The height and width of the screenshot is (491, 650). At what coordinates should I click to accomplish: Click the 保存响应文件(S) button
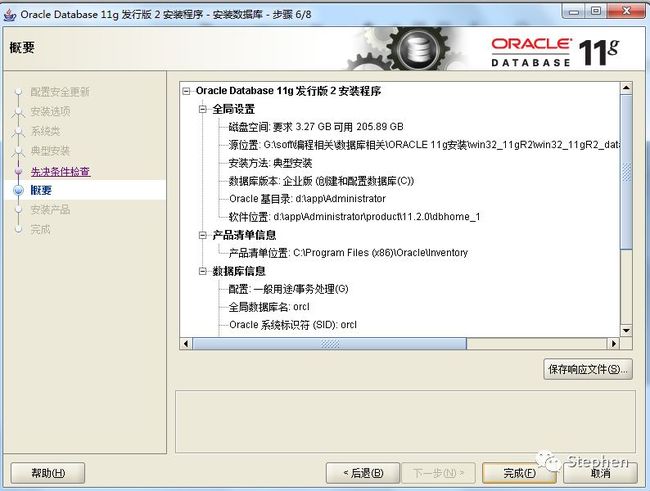pos(588,369)
